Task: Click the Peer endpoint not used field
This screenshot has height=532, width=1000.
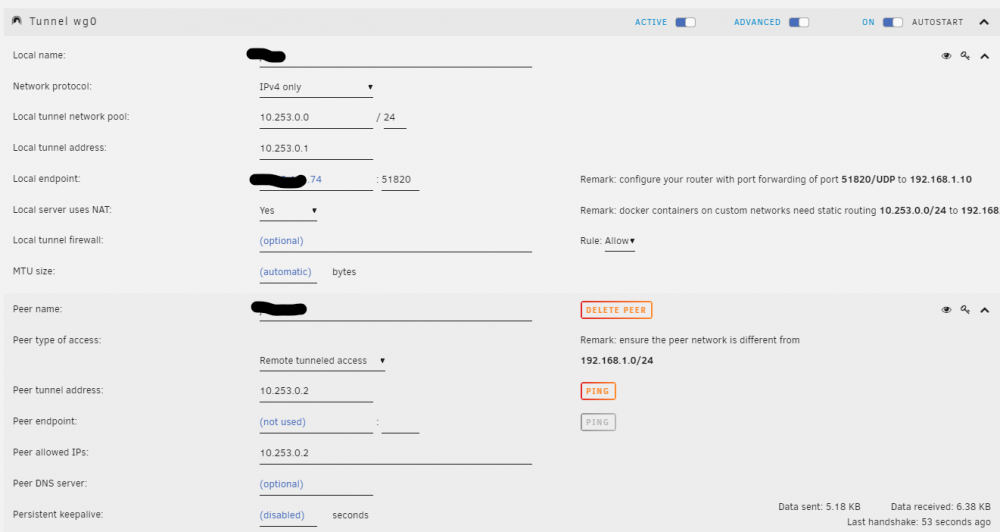Action: (316, 422)
